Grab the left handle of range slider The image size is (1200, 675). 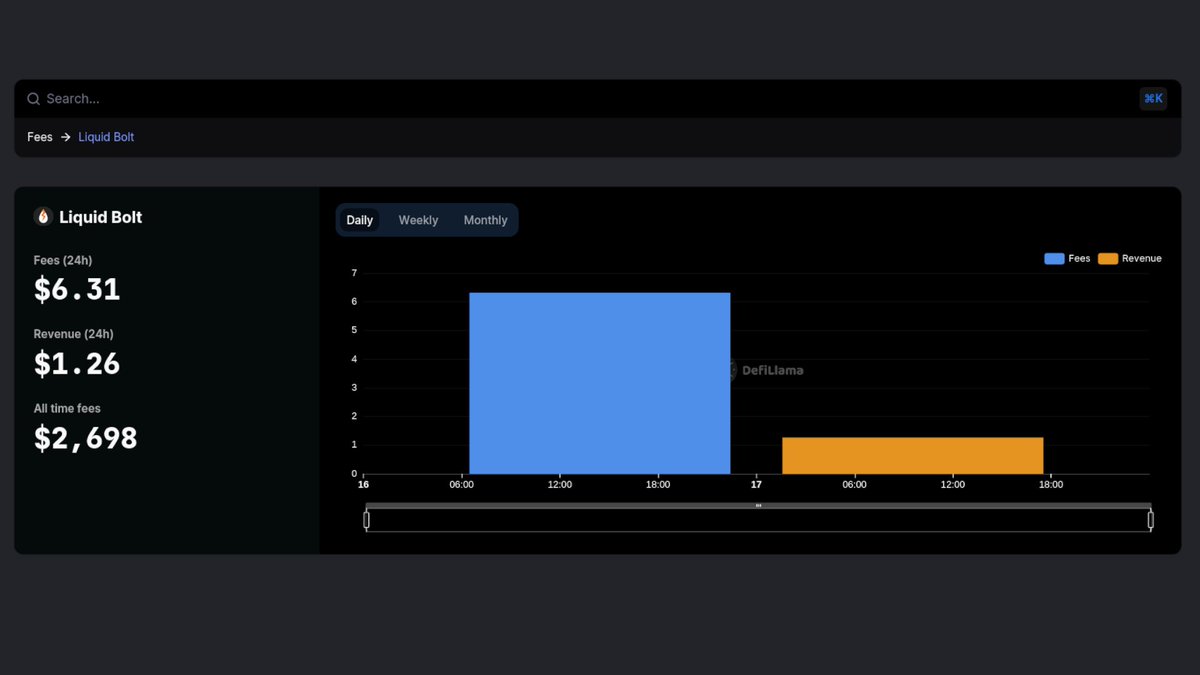point(366,519)
